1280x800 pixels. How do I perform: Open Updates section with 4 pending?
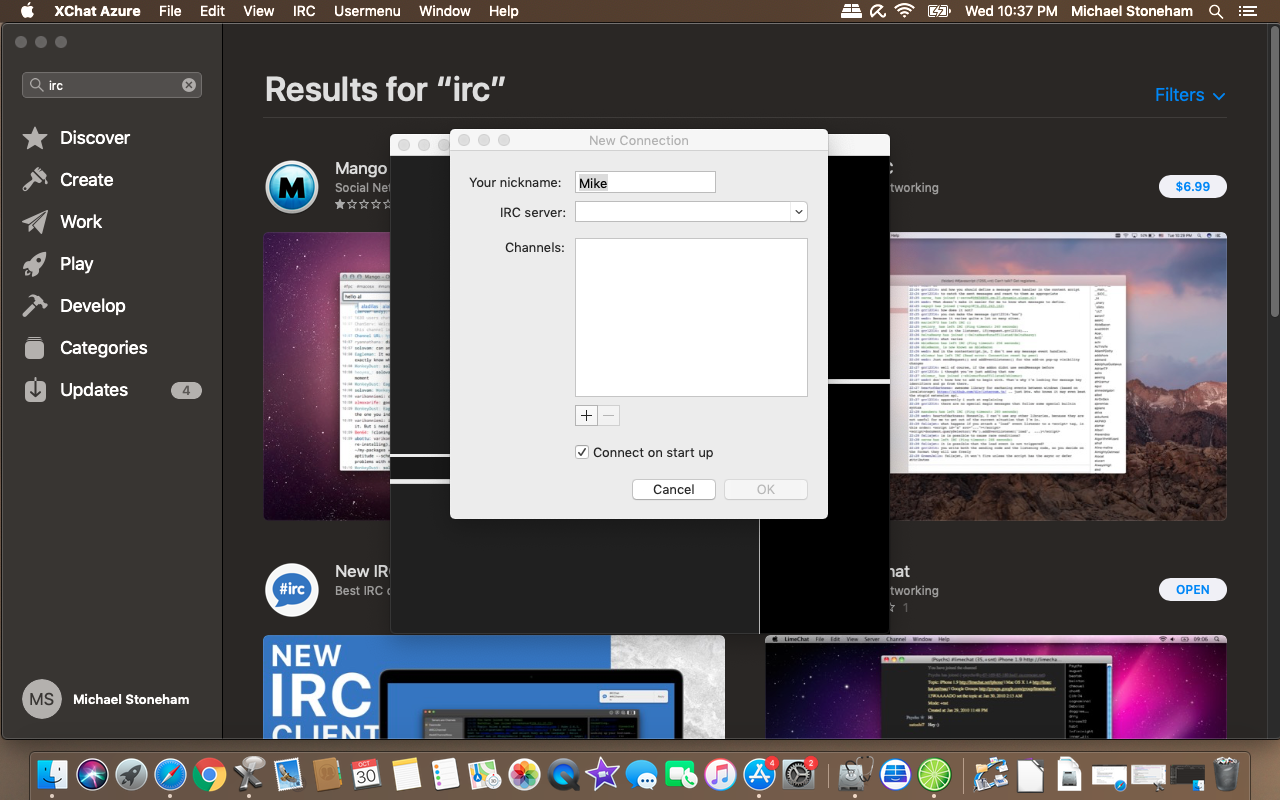pos(111,390)
